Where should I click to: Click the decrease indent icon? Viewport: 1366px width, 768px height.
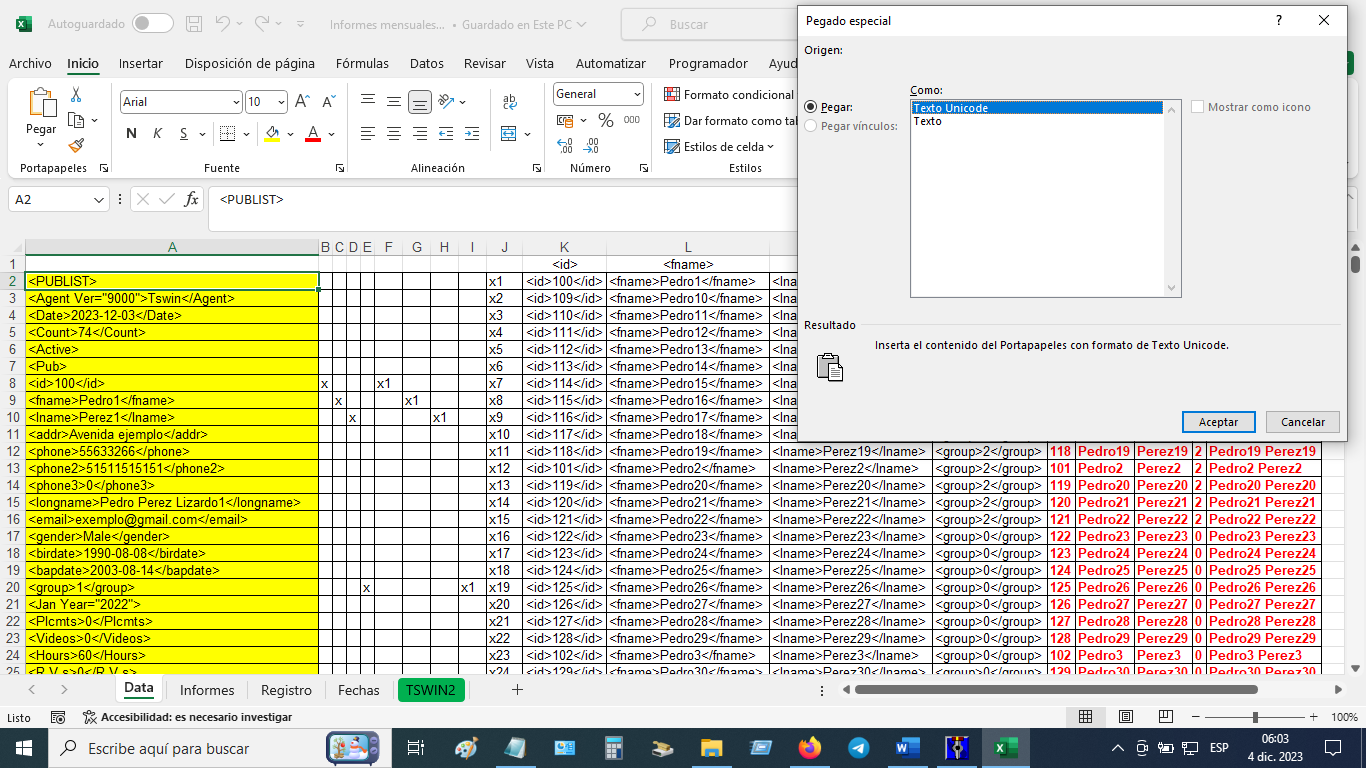tap(446, 133)
